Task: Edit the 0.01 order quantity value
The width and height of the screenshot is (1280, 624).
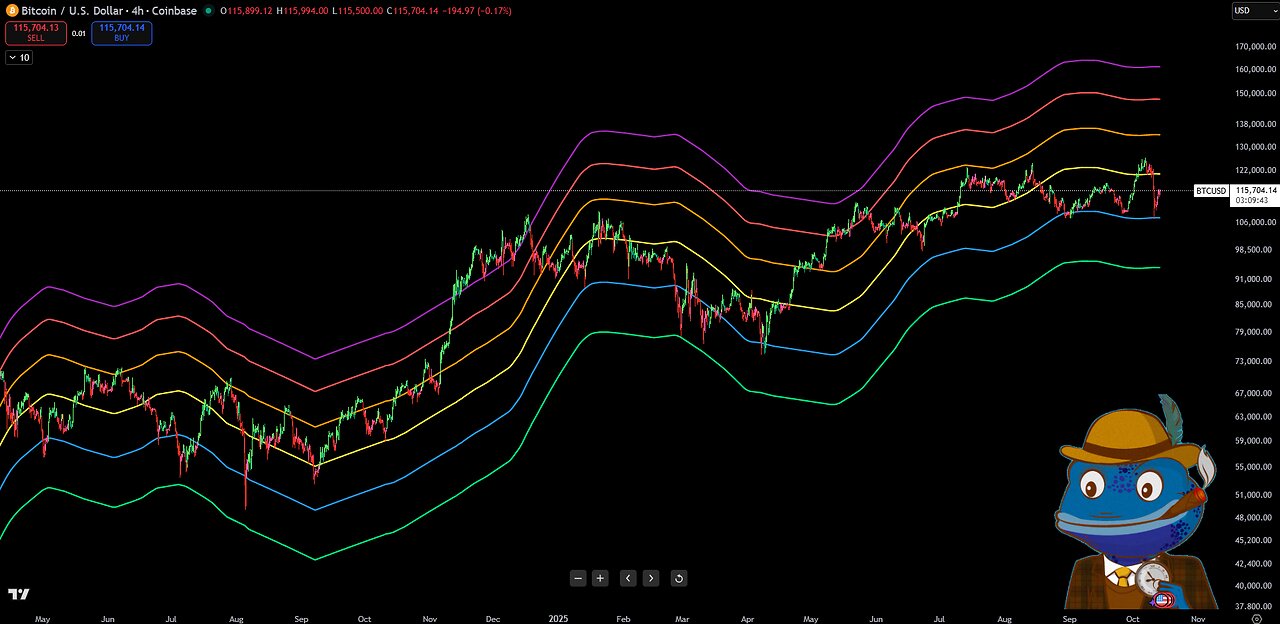Action: click(x=79, y=33)
